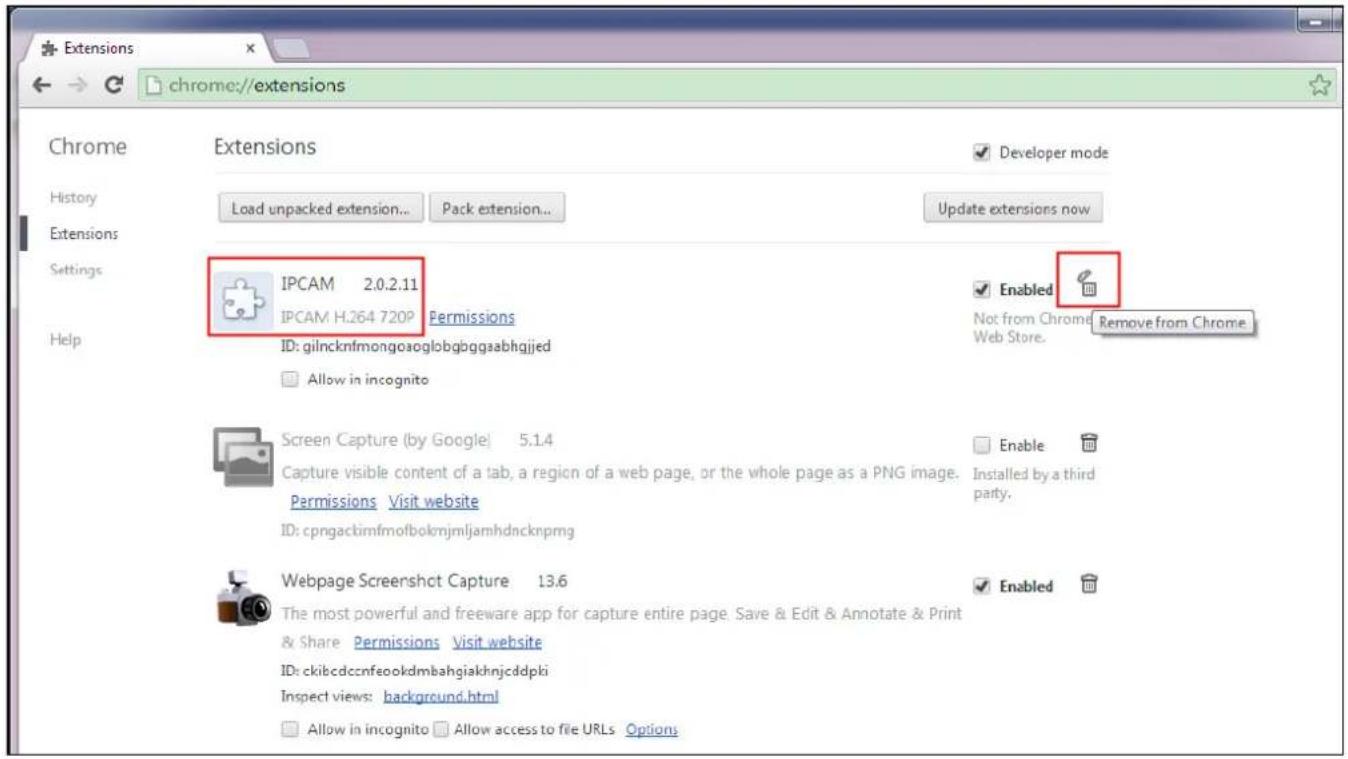
Task: Open Options link for Webpage Screenshot Capture
Action: click(652, 730)
